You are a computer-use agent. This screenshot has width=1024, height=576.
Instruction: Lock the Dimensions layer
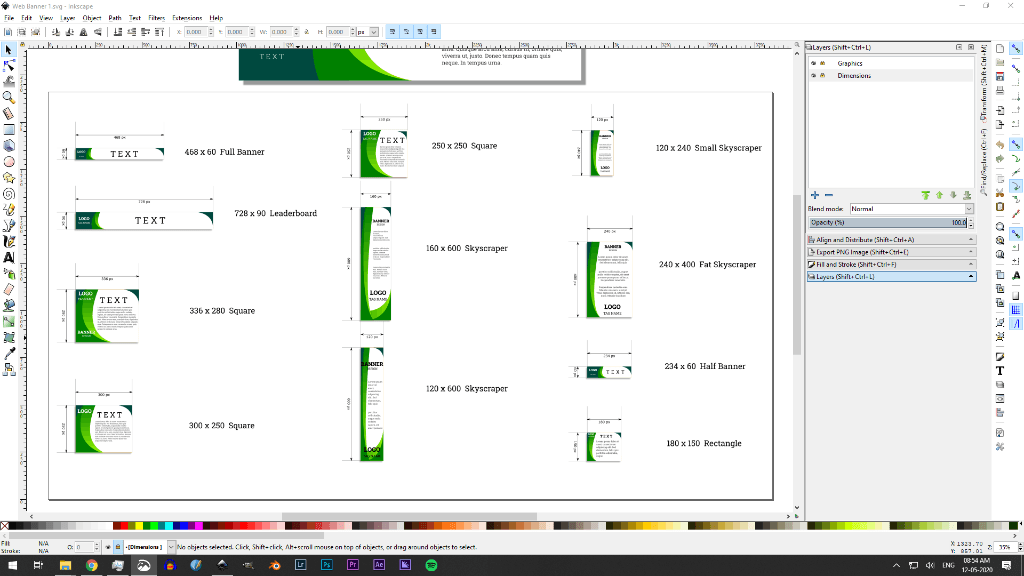[822, 75]
